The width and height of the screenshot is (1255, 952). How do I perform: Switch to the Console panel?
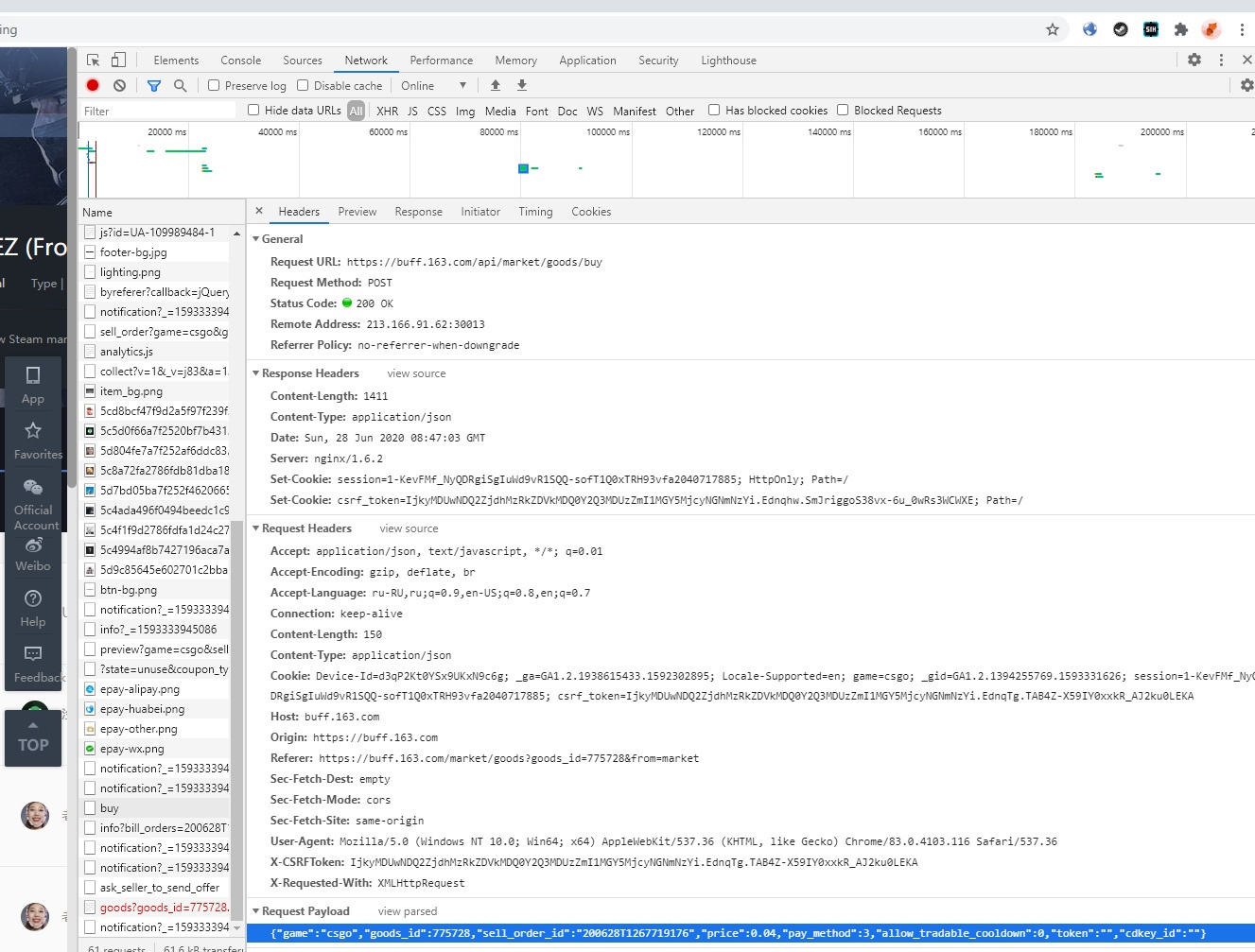(x=241, y=61)
